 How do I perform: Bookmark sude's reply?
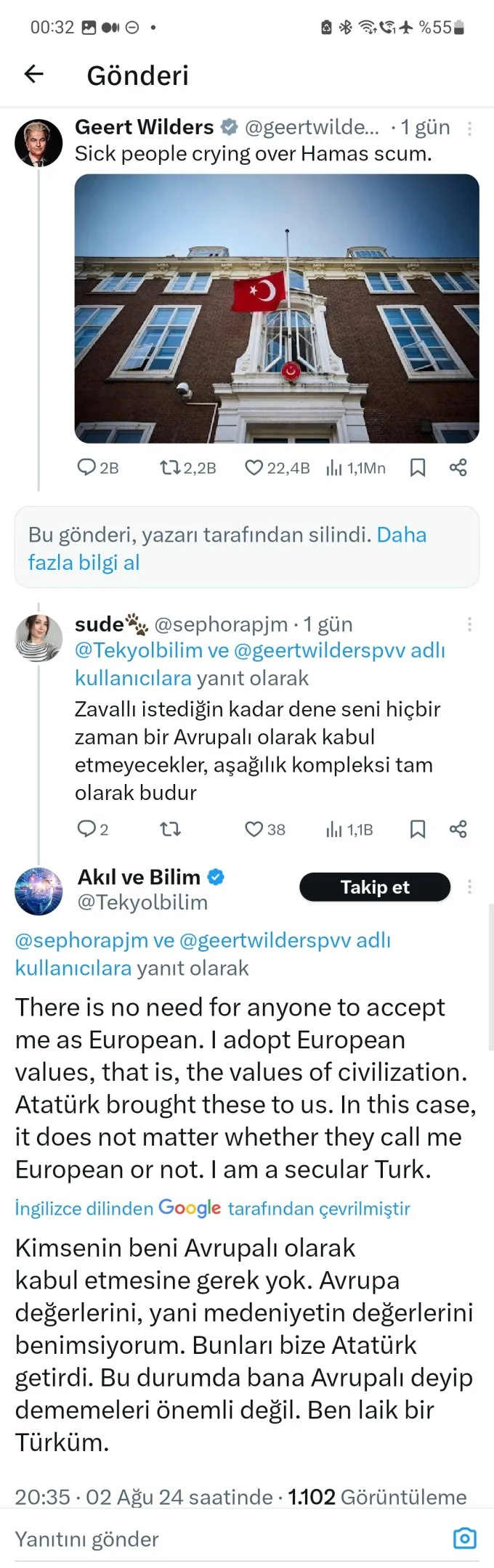coord(418,829)
